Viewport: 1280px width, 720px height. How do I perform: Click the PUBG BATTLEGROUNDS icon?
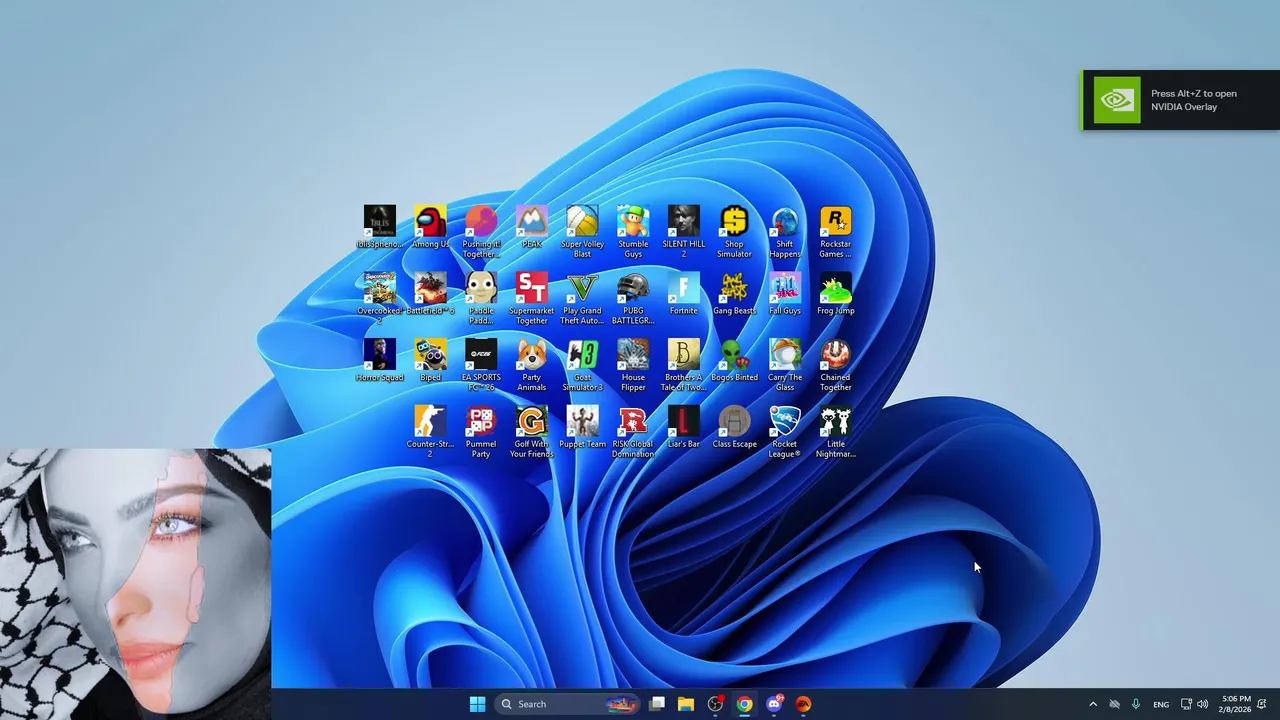633,298
